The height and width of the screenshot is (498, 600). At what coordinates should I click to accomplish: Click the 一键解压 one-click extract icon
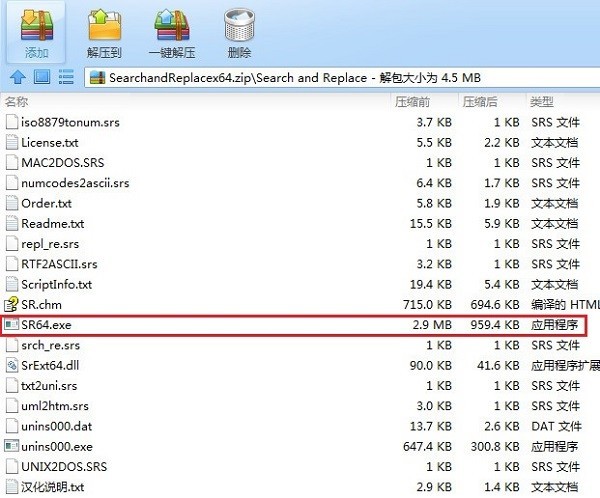coord(171,25)
